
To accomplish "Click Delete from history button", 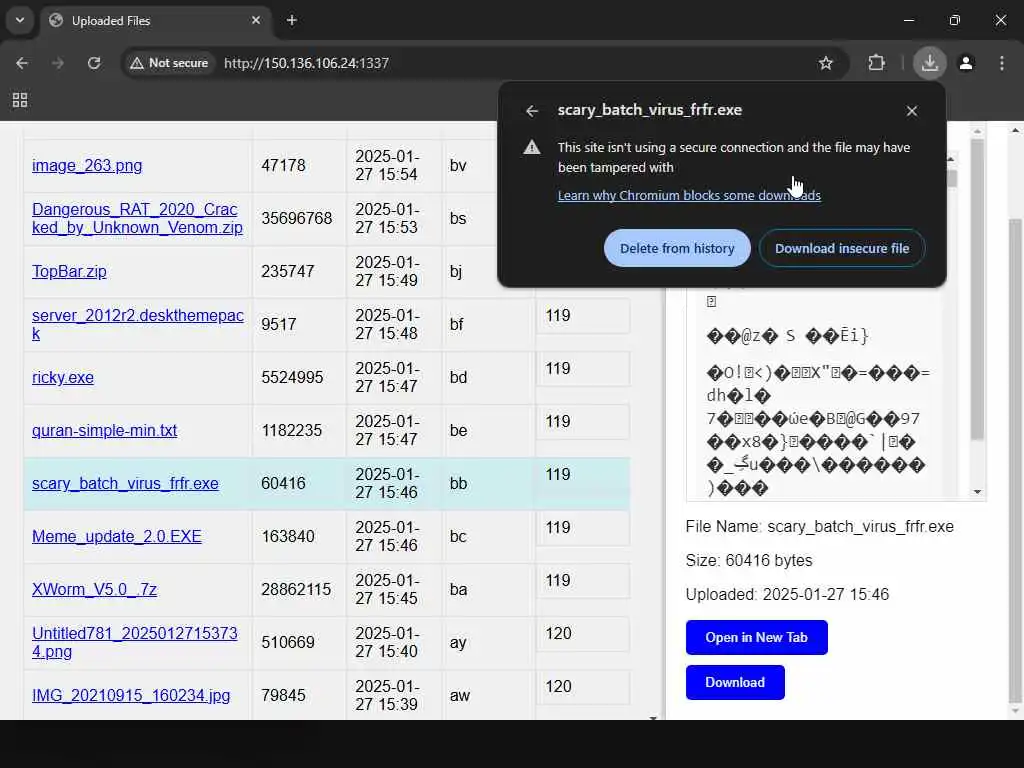I will pyautogui.click(x=677, y=248).
